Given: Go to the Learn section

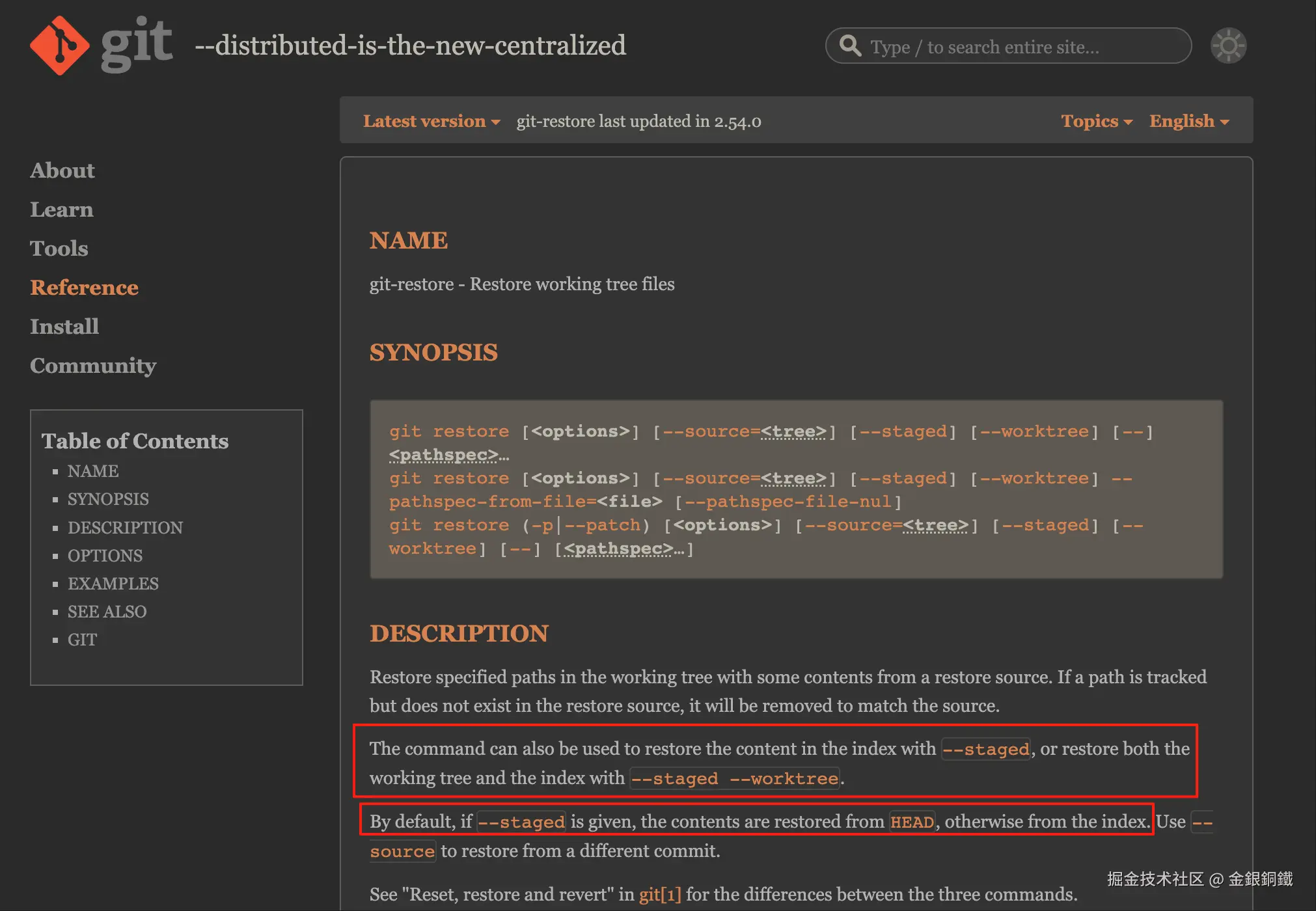Looking at the screenshot, I should click(62, 210).
